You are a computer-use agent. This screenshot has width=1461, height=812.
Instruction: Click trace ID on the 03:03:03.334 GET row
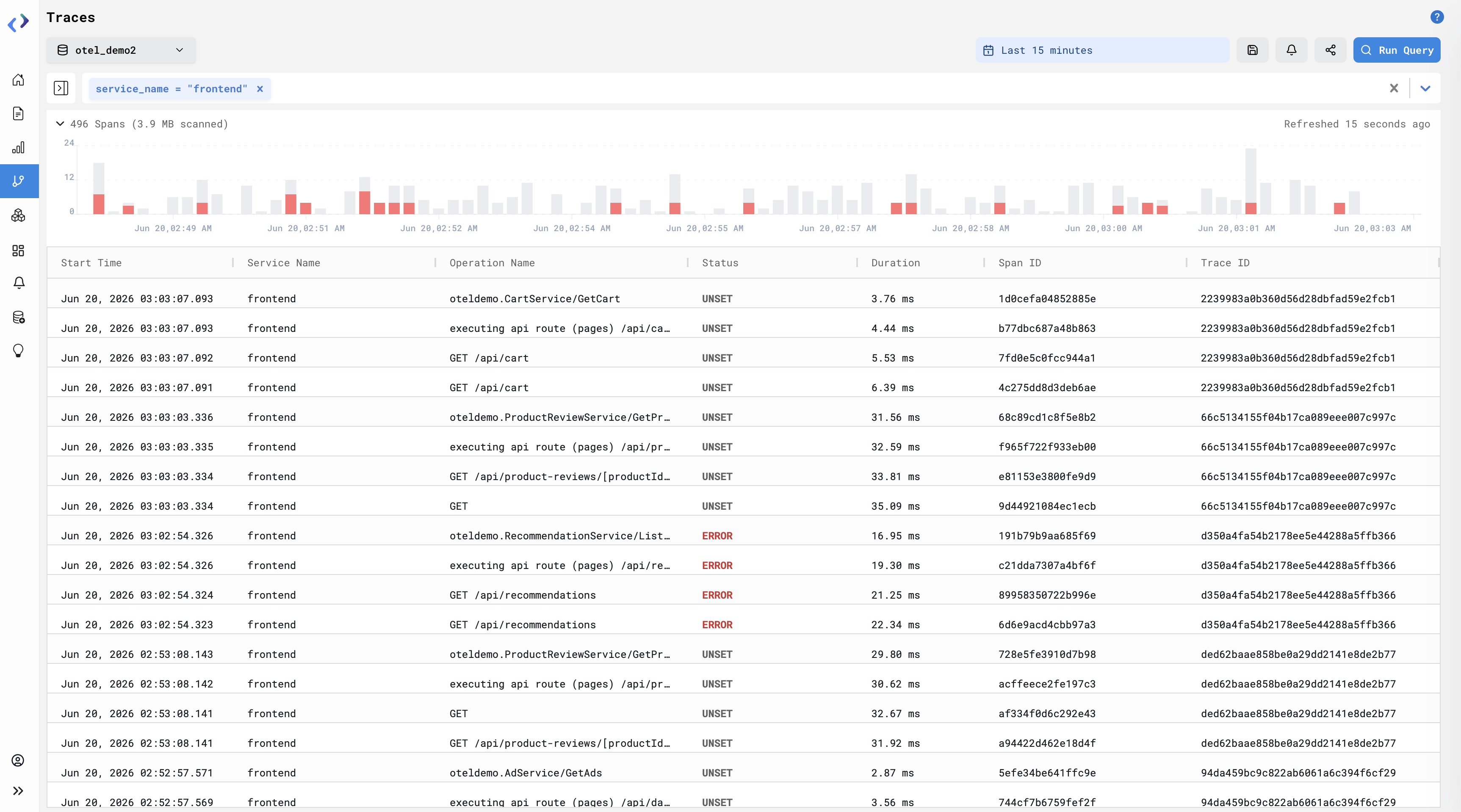(1298, 506)
